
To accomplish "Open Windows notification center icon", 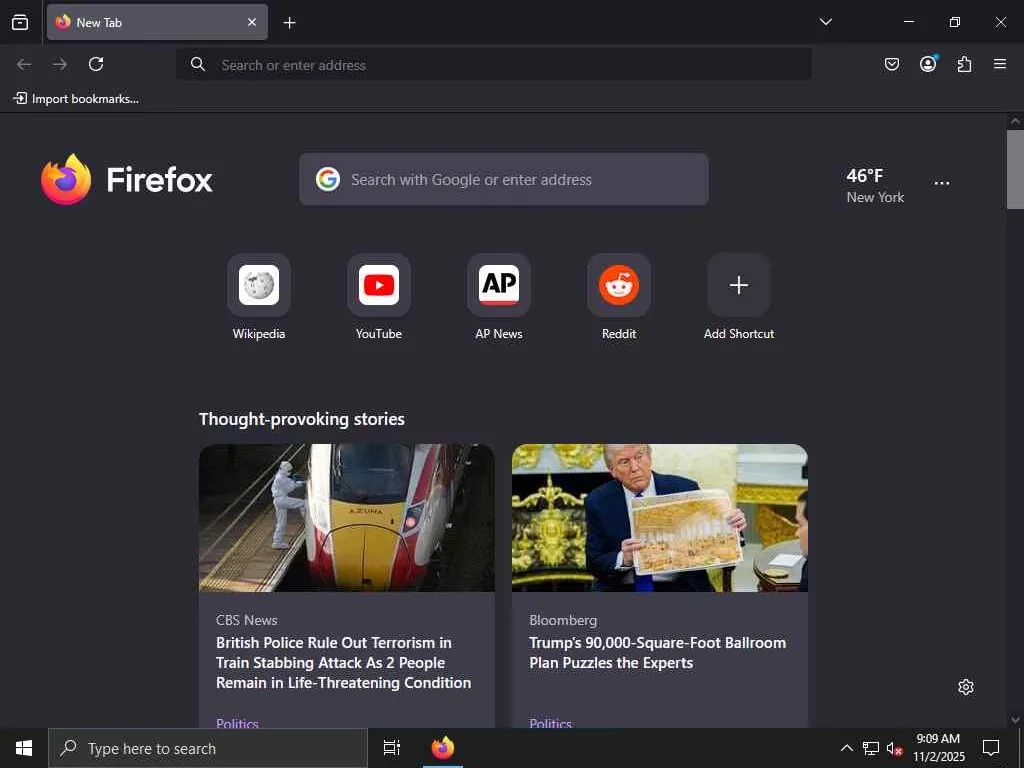I will (x=991, y=748).
